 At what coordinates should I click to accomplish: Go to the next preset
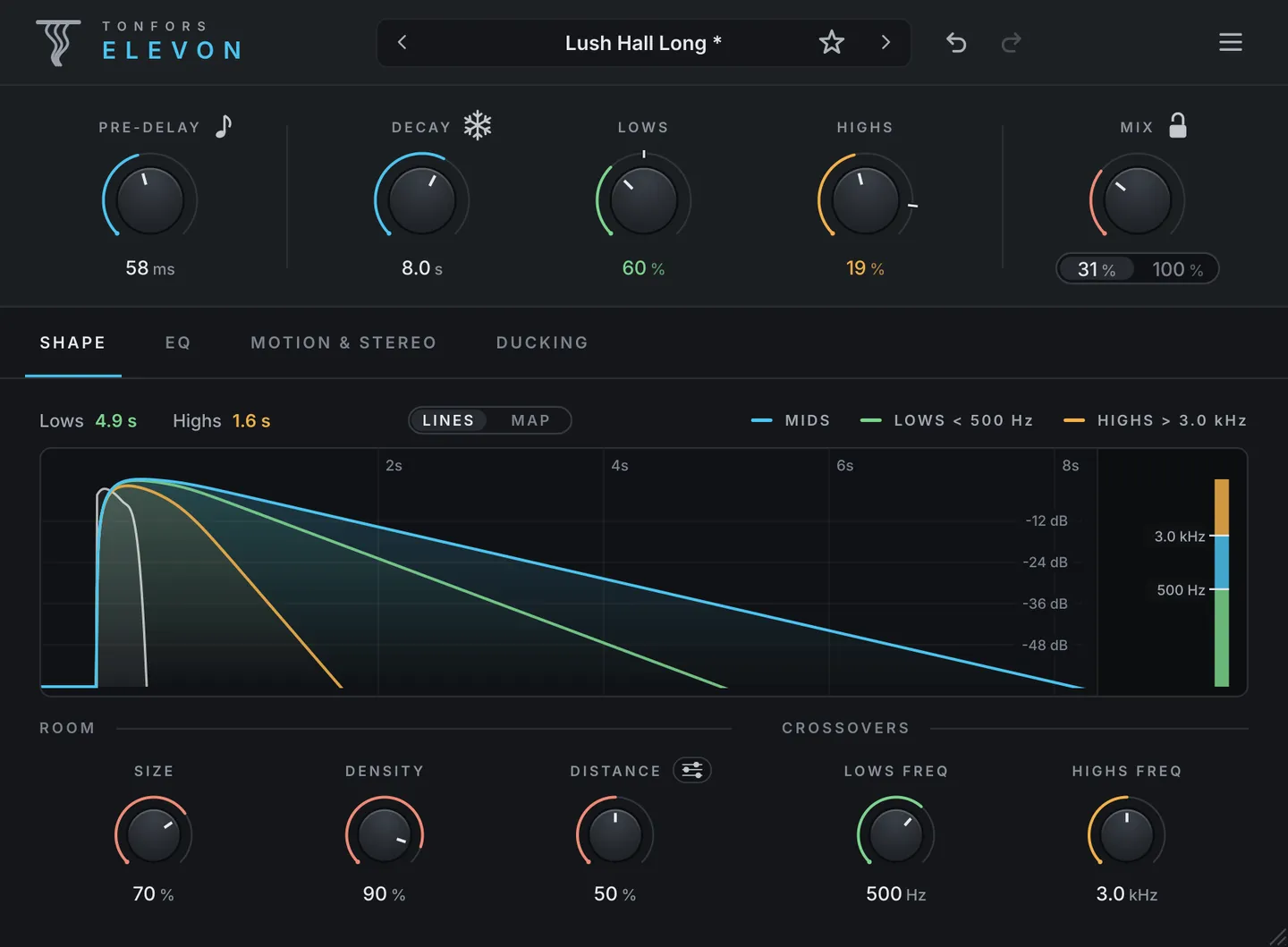885,42
